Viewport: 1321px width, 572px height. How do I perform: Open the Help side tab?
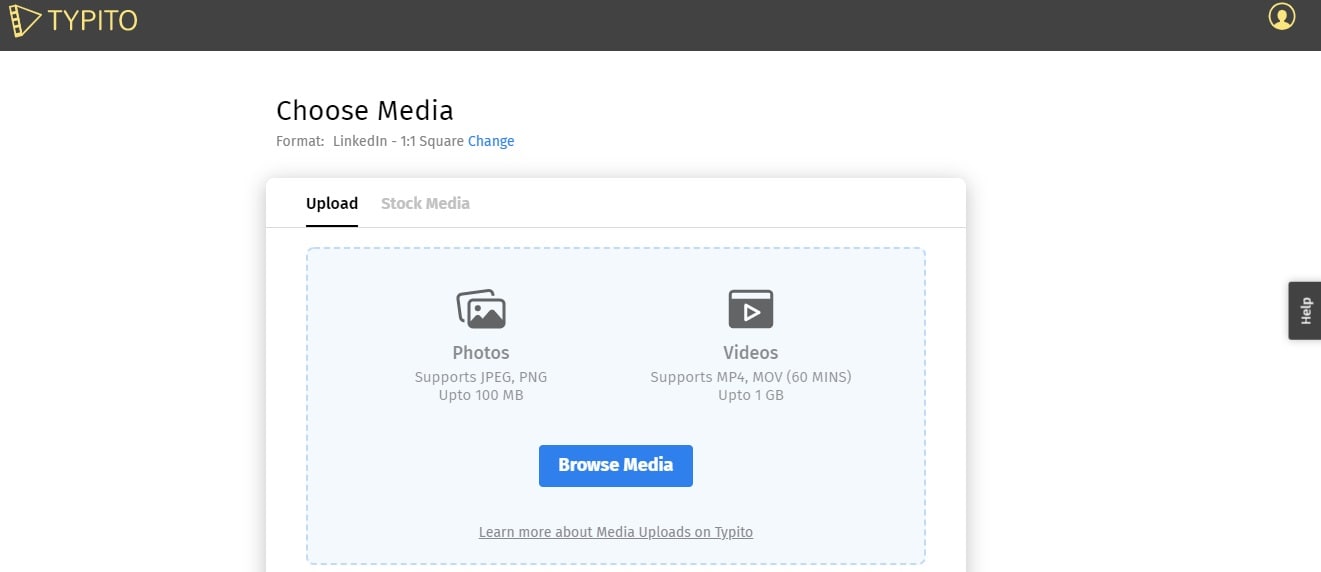pyautogui.click(x=1305, y=311)
